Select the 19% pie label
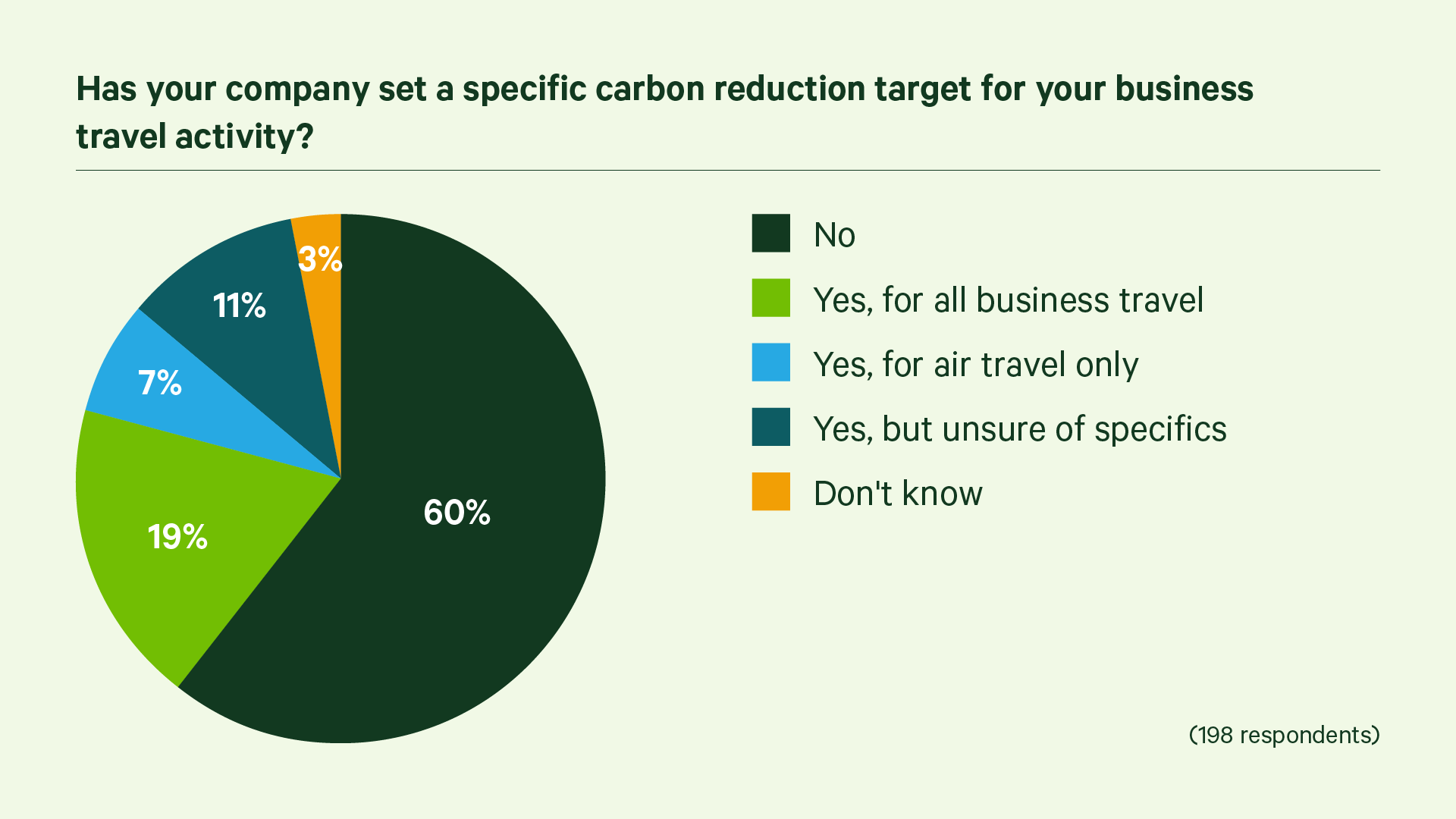This screenshot has width=1456, height=819. [177, 537]
